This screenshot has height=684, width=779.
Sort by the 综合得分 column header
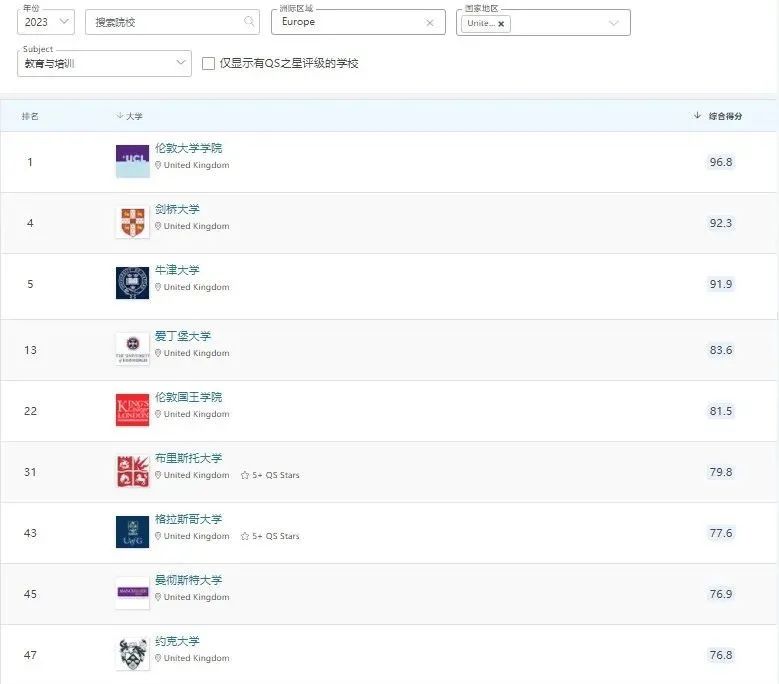point(718,116)
